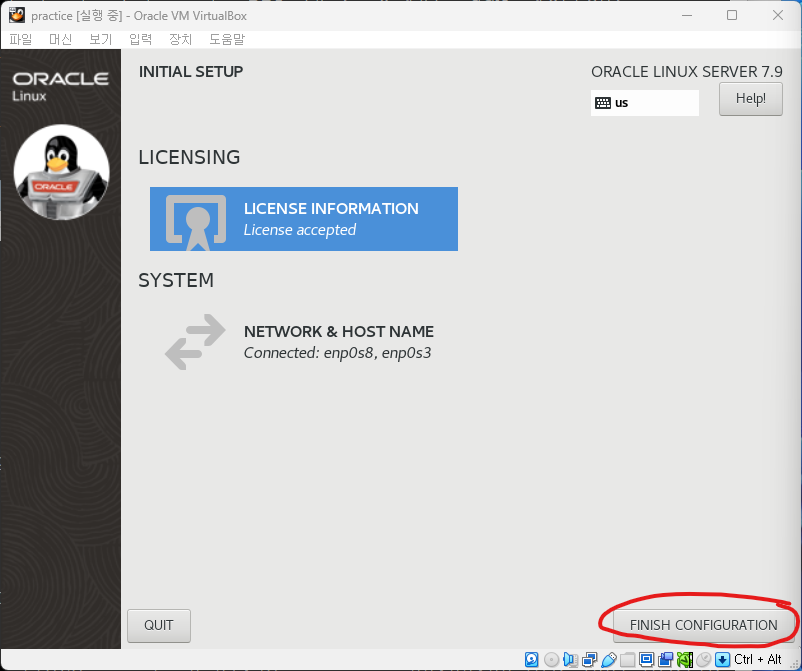
Task: Click the network adapters status icon
Action: click(x=589, y=659)
